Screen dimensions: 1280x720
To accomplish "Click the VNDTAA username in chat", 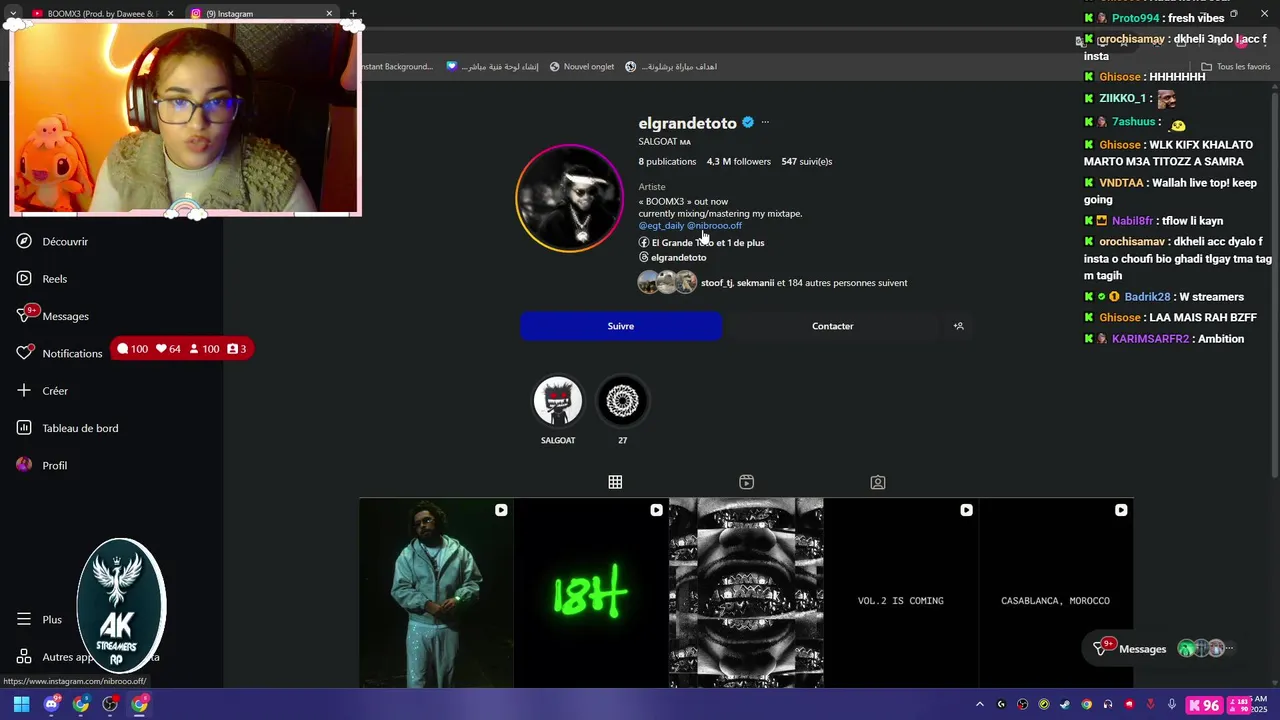I will click(1121, 183).
